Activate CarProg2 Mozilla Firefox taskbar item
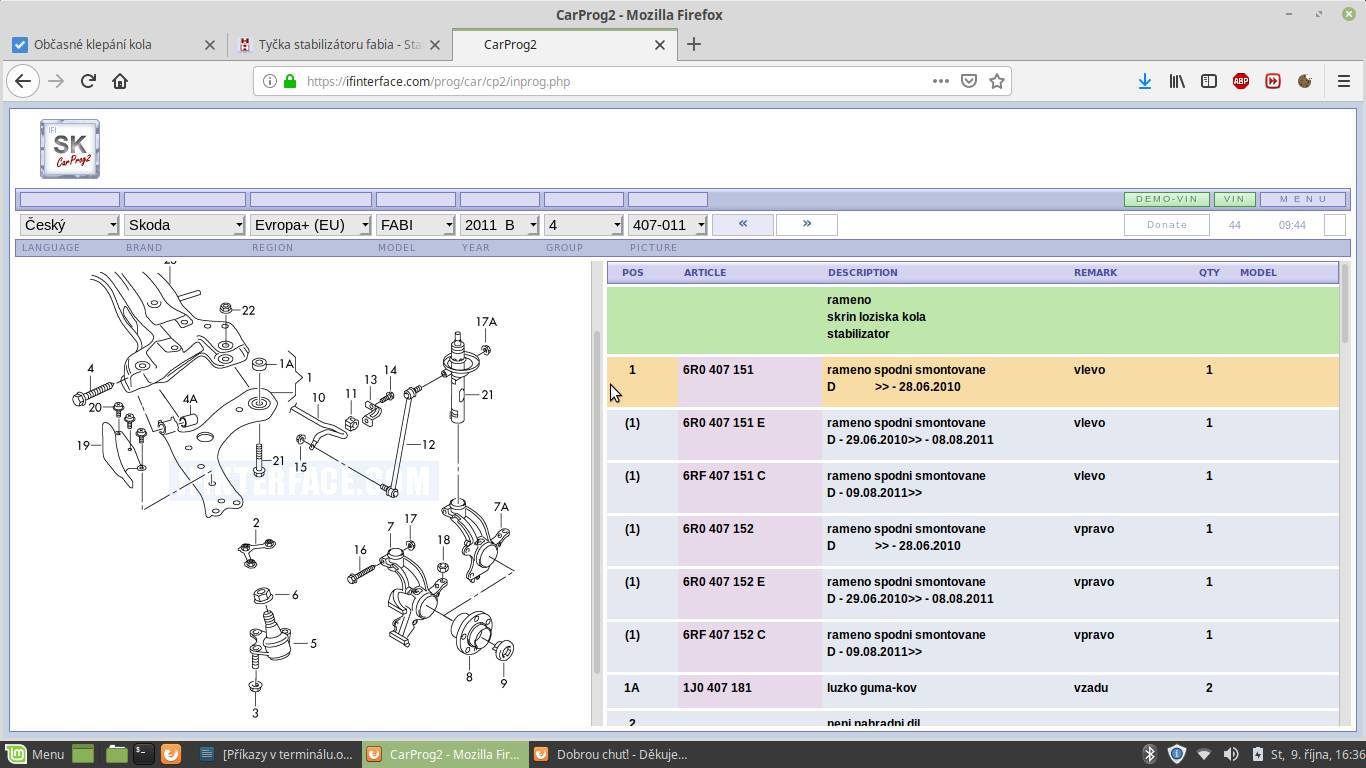 pos(443,754)
